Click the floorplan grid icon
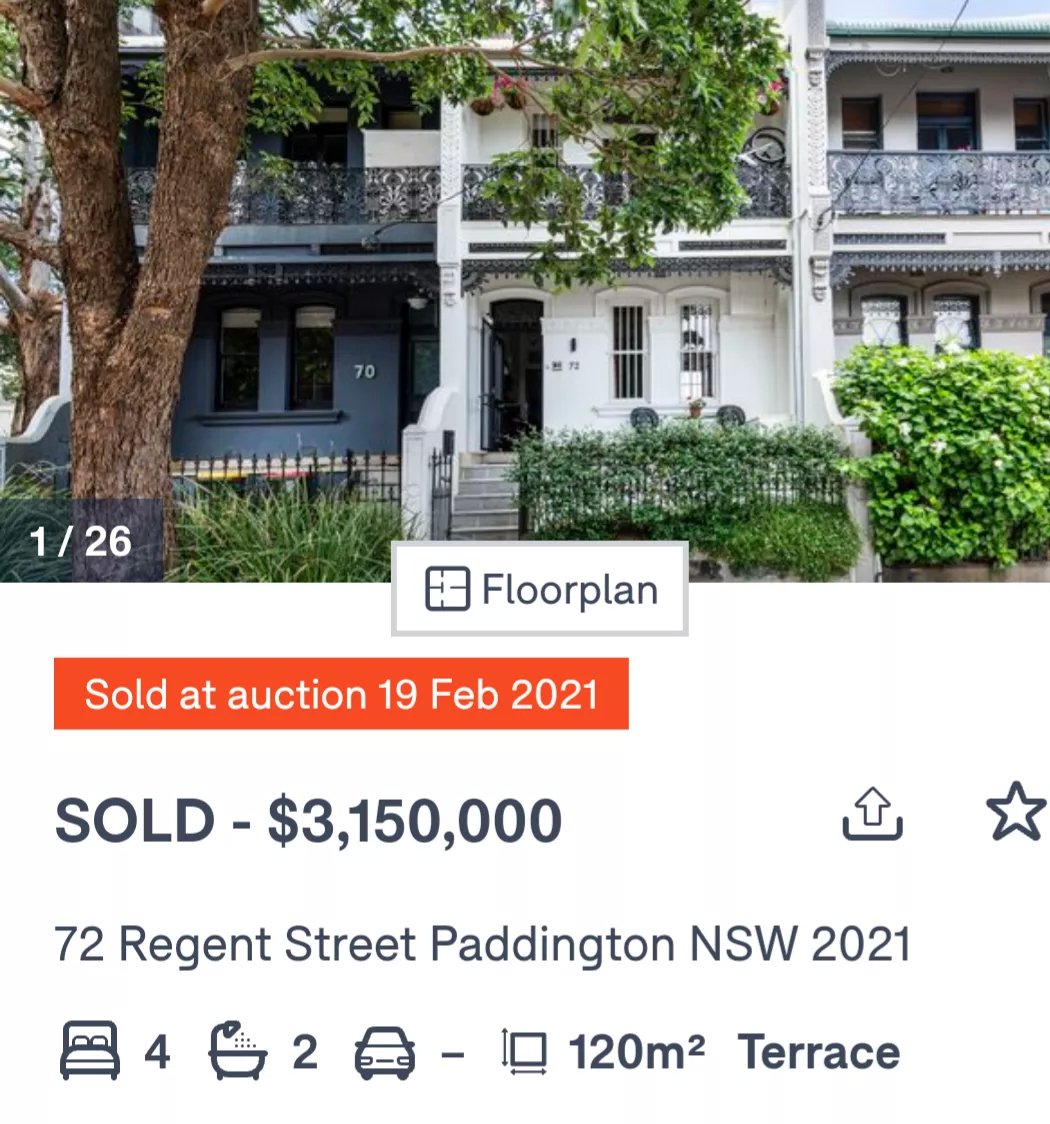1050x1124 pixels. point(447,589)
